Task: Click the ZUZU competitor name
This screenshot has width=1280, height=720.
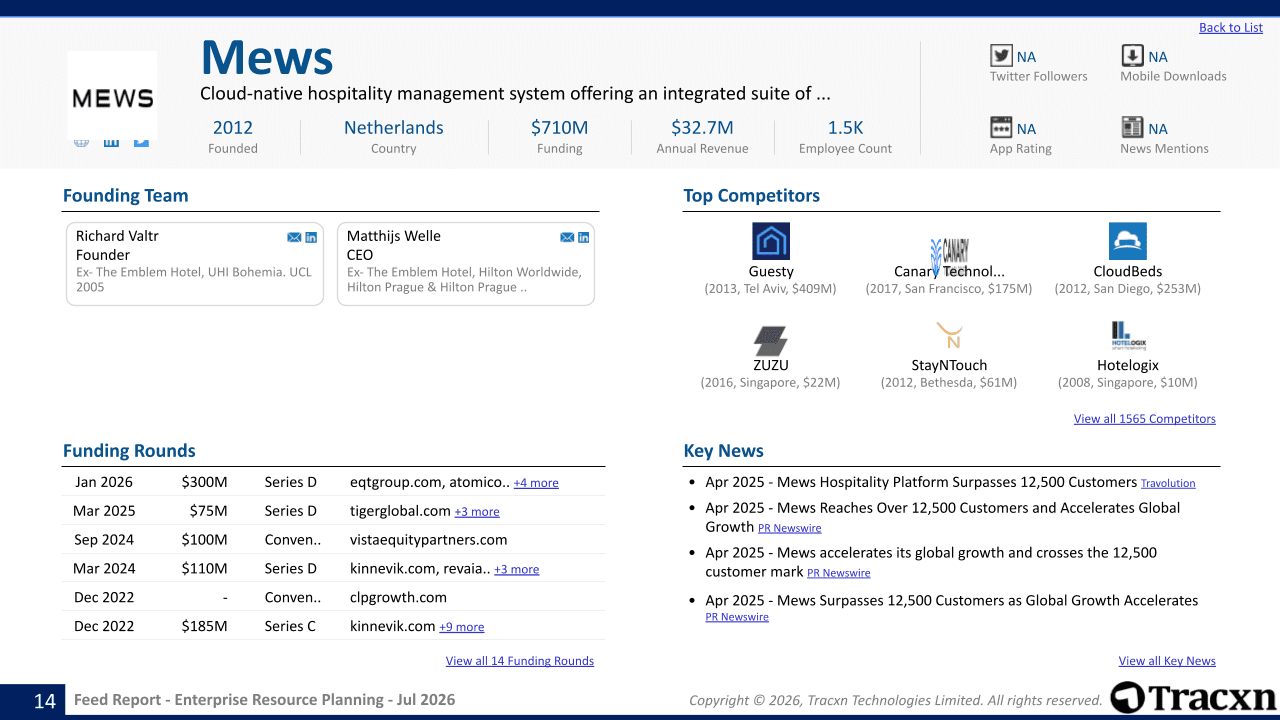Action: click(771, 365)
